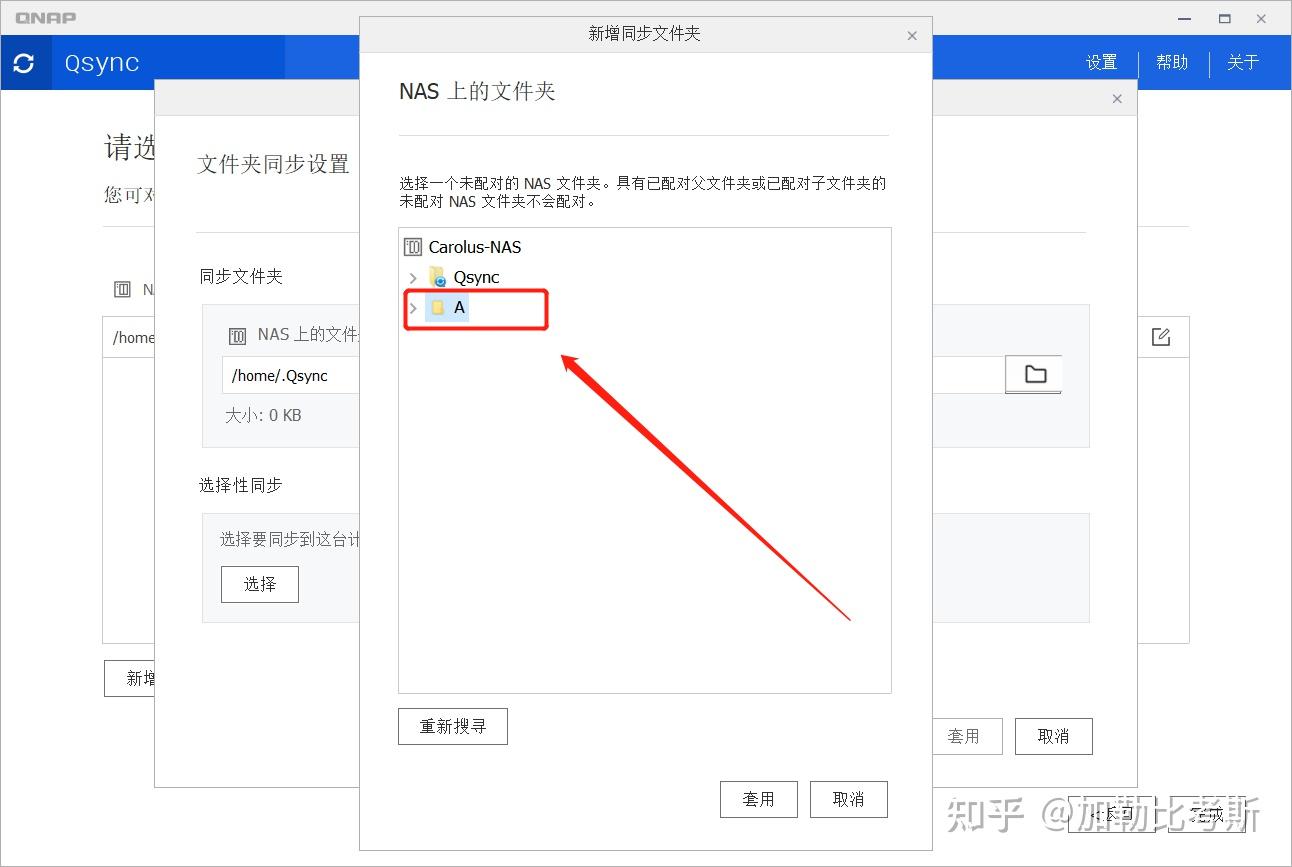Screen dimensions: 1292x867
Task: Click the 选择 selective sync button
Action: point(259,584)
